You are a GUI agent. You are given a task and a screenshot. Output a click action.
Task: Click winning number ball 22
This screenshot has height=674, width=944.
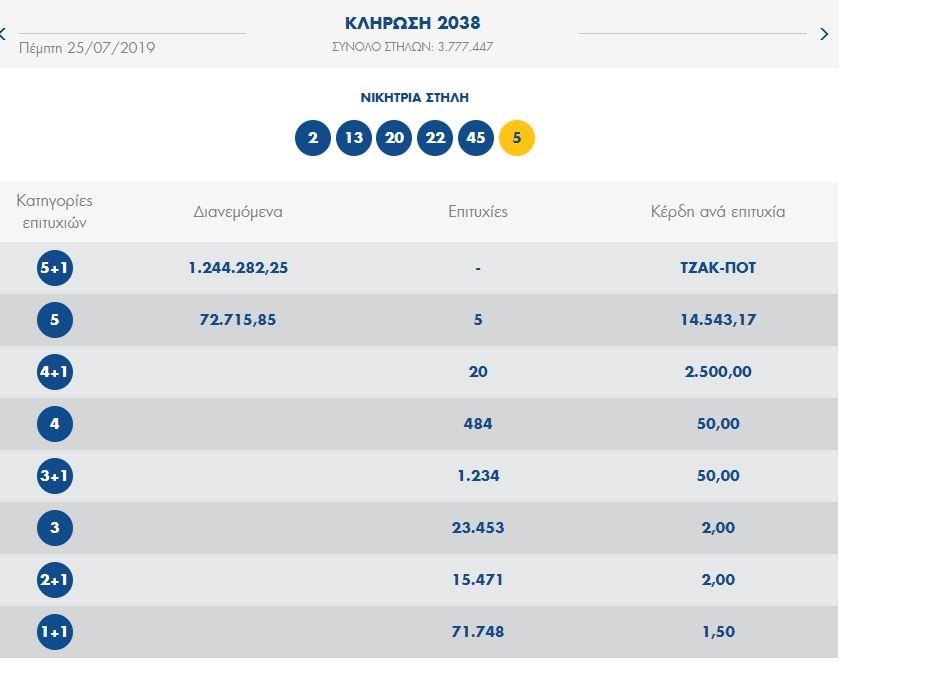click(x=435, y=138)
